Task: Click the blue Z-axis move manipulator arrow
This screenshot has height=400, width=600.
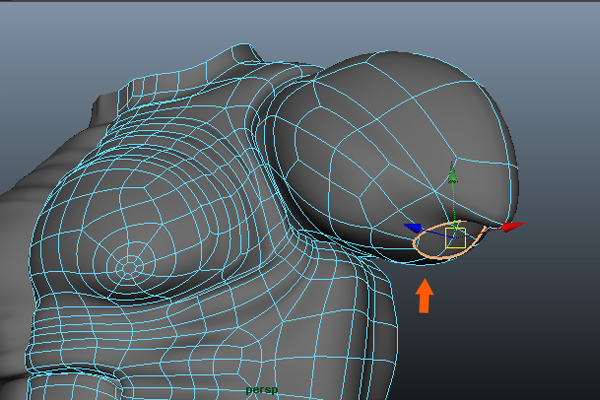Action: click(x=413, y=228)
